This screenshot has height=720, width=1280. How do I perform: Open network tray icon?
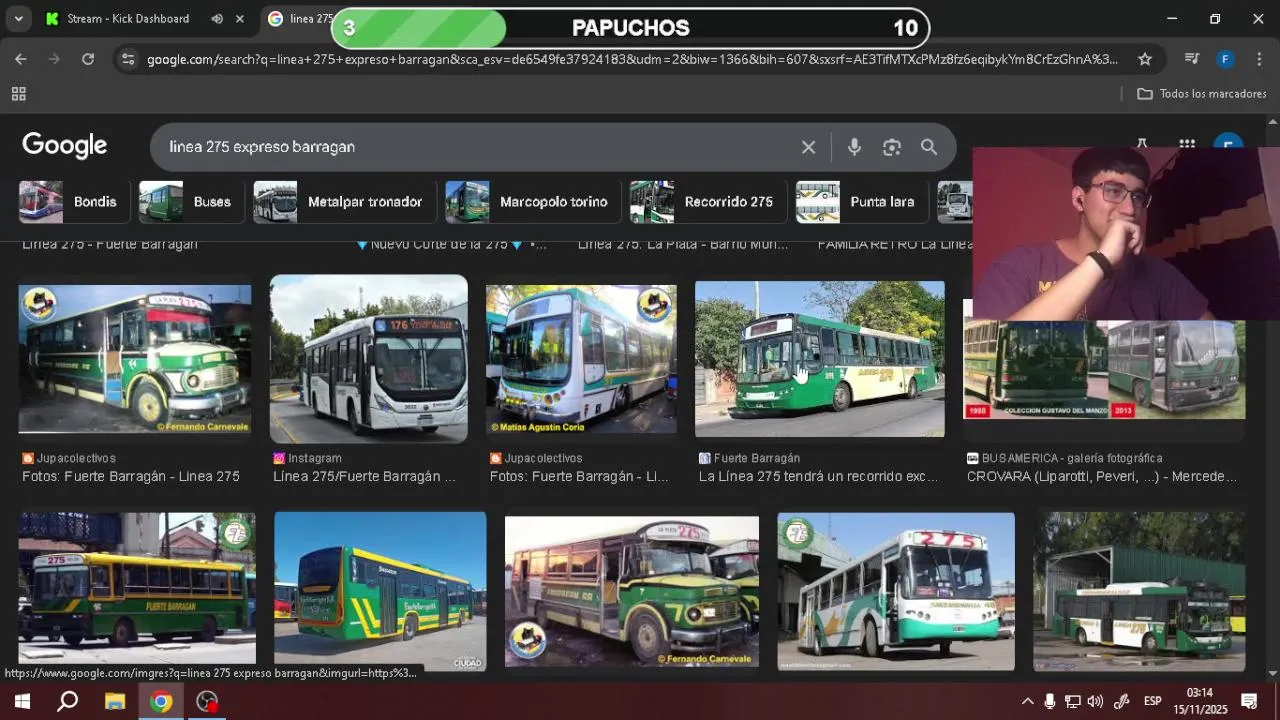(x=1072, y=701)
